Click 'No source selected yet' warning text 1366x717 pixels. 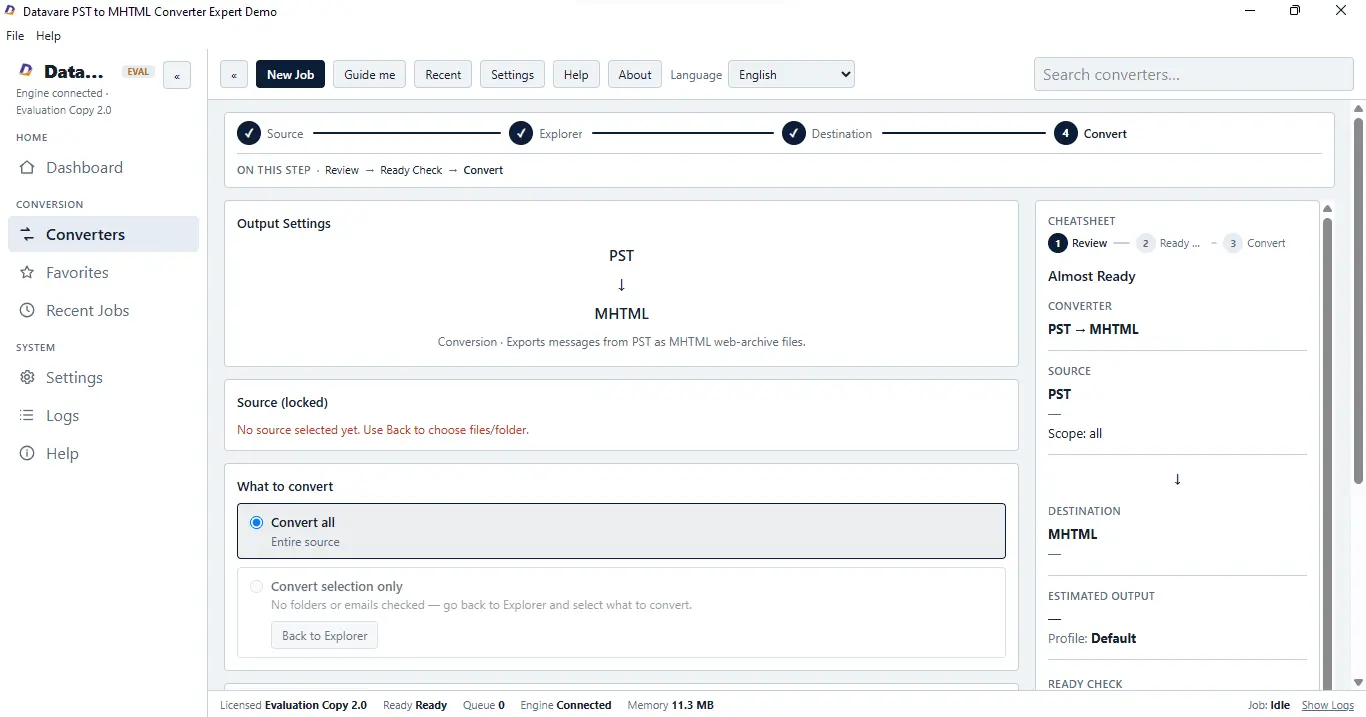pos(383,430)
